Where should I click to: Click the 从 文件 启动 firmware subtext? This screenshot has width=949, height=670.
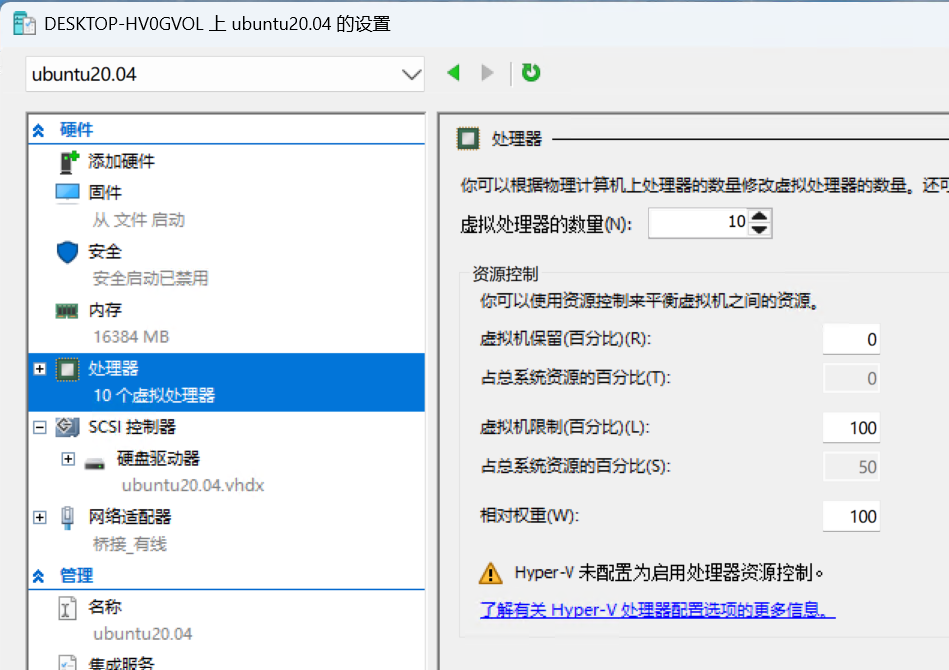[x=139, y=220]
